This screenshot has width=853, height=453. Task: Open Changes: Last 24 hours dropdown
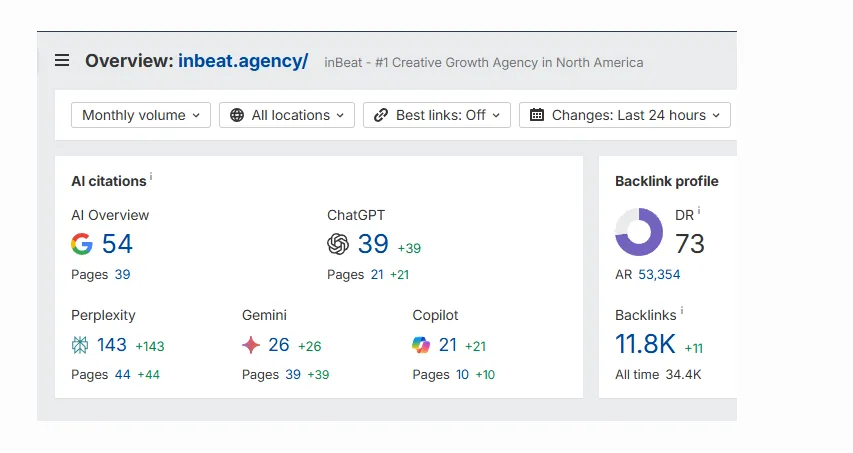pos(625,115)
